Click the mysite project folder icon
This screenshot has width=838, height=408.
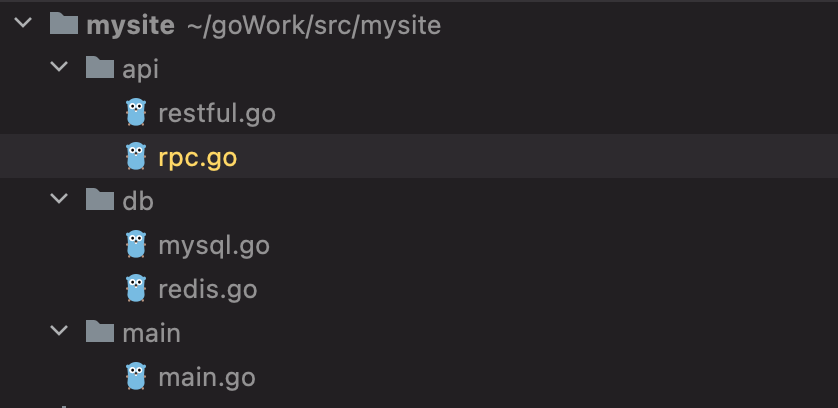[x=63, y=24]
